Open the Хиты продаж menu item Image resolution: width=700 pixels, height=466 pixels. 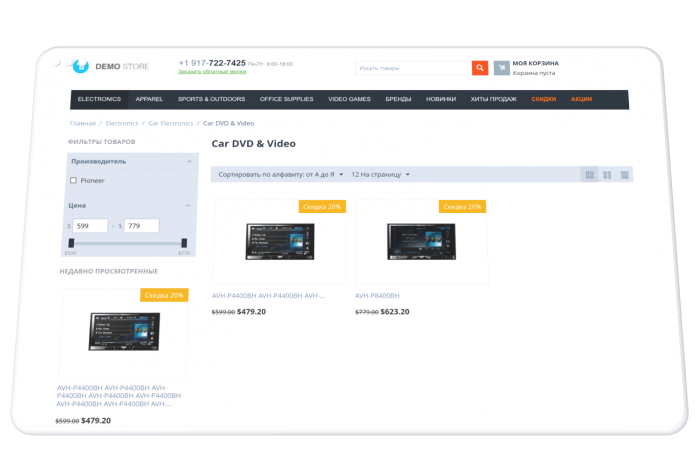(x=493, y=99)
